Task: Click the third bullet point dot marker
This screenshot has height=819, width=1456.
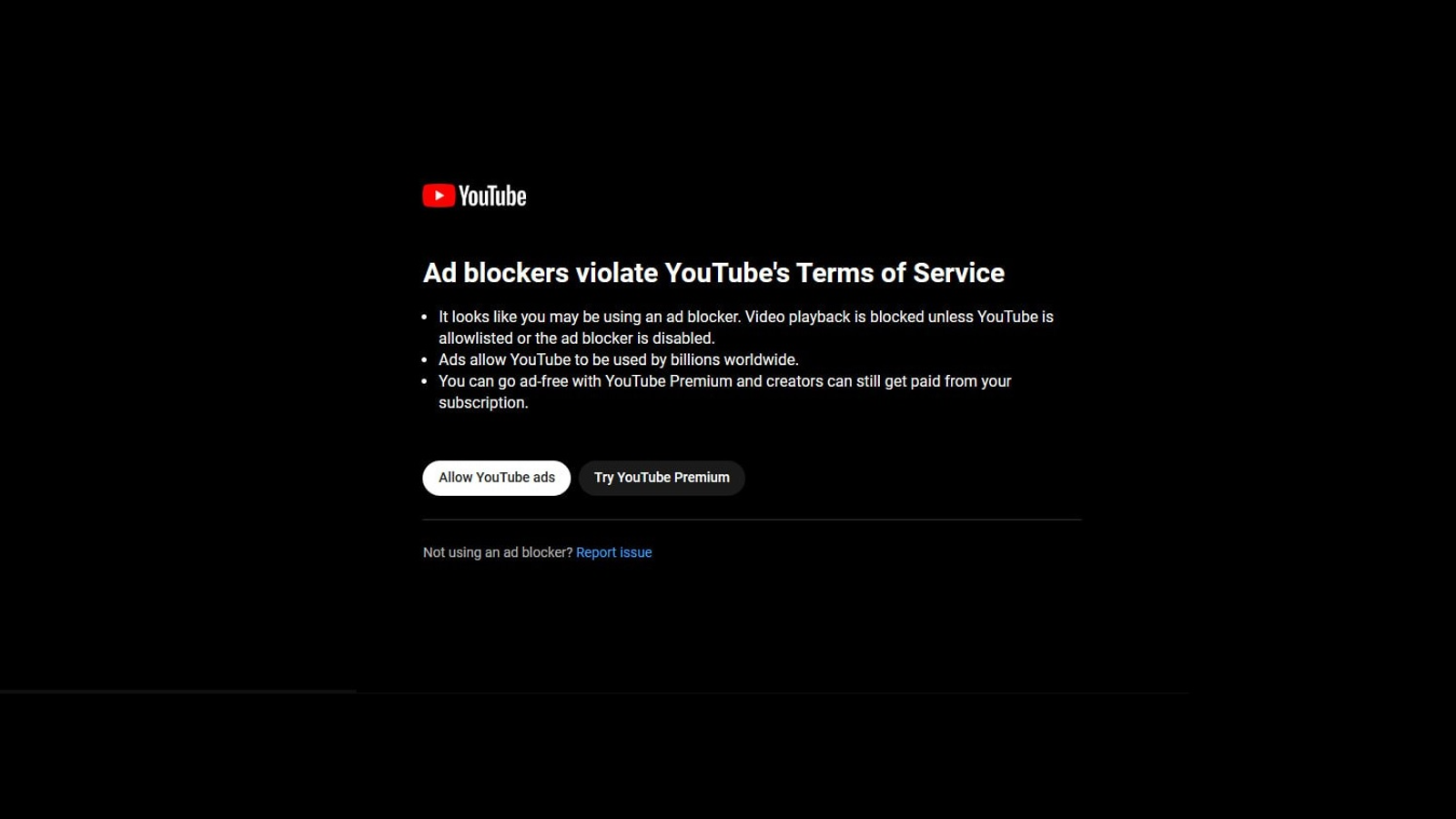Action: pyautogui.click(x=424, y=381)
